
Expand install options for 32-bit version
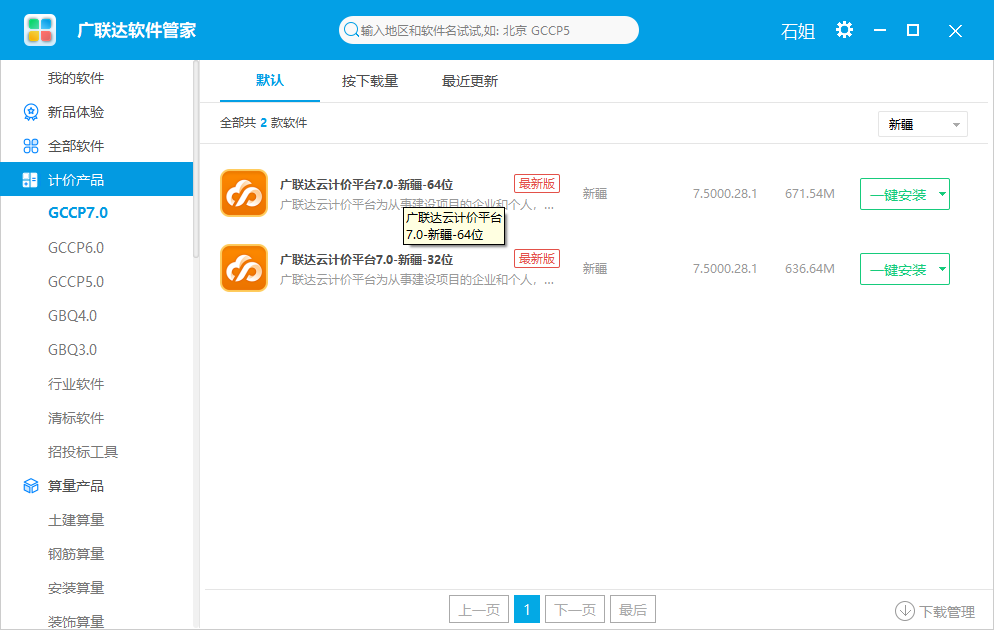940,268
